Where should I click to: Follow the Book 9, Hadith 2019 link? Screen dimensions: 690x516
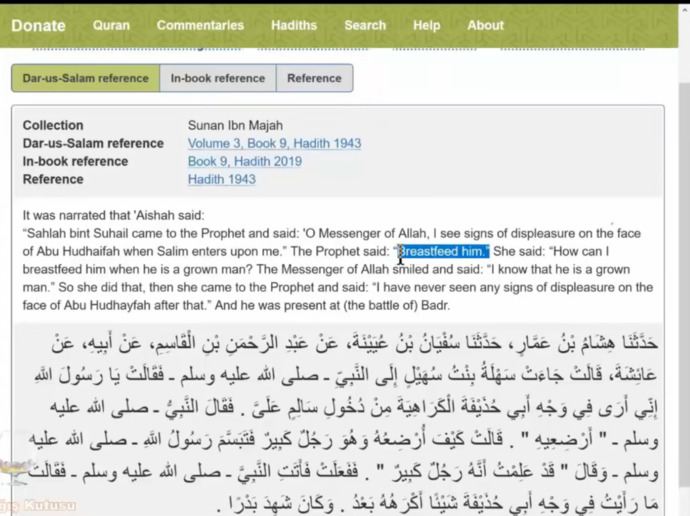click(x=245, y=161)
